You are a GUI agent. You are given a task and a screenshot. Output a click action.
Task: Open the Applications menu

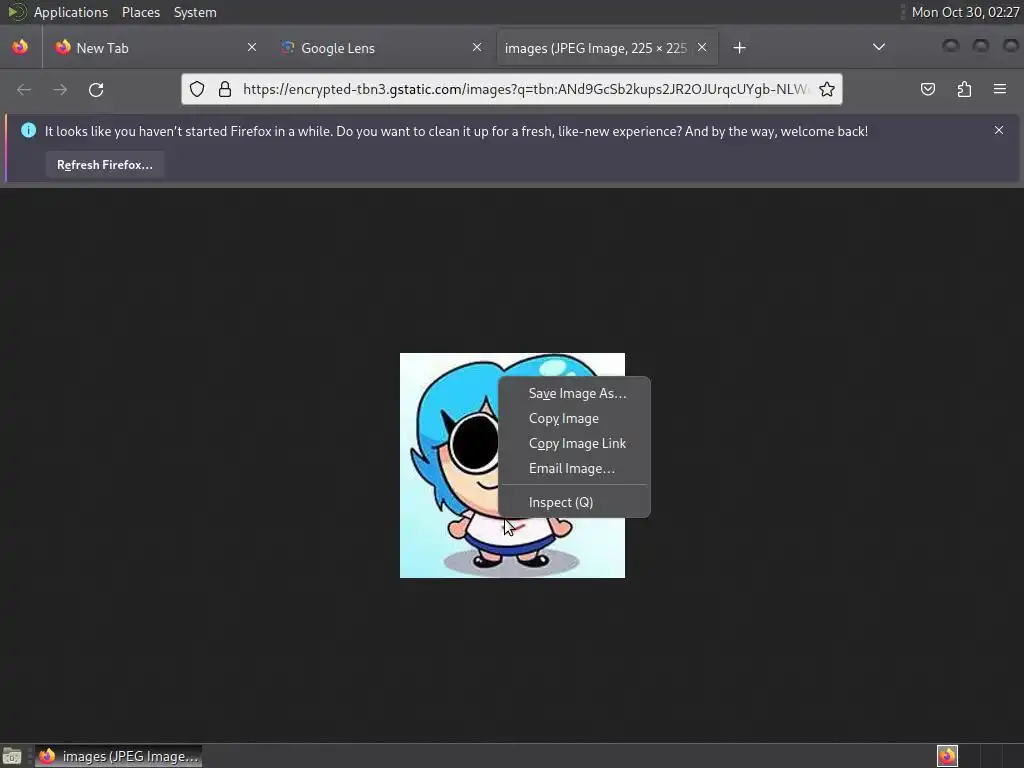click(71, 12)
